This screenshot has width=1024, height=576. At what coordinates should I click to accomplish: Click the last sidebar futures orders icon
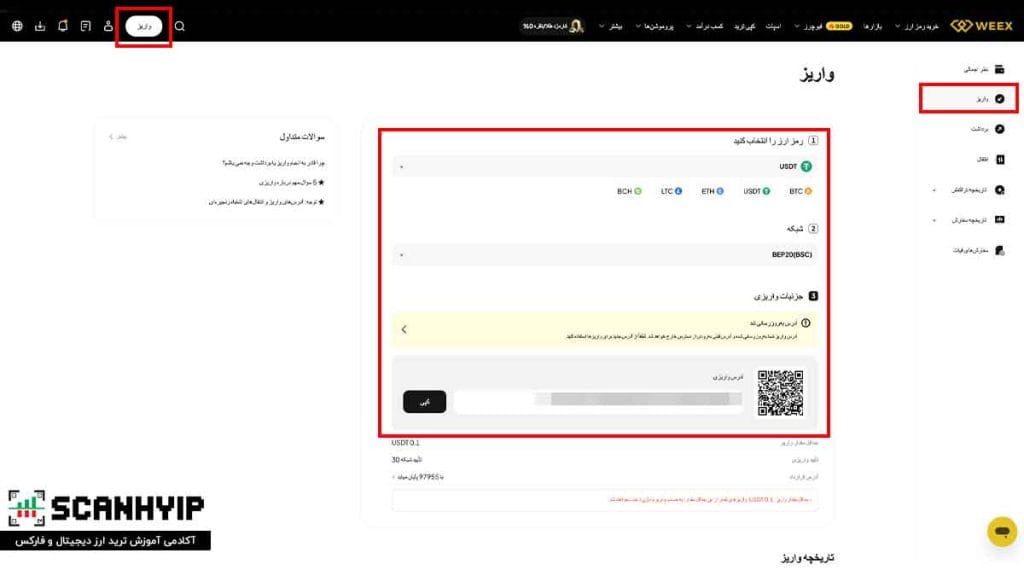coord(999,250)
